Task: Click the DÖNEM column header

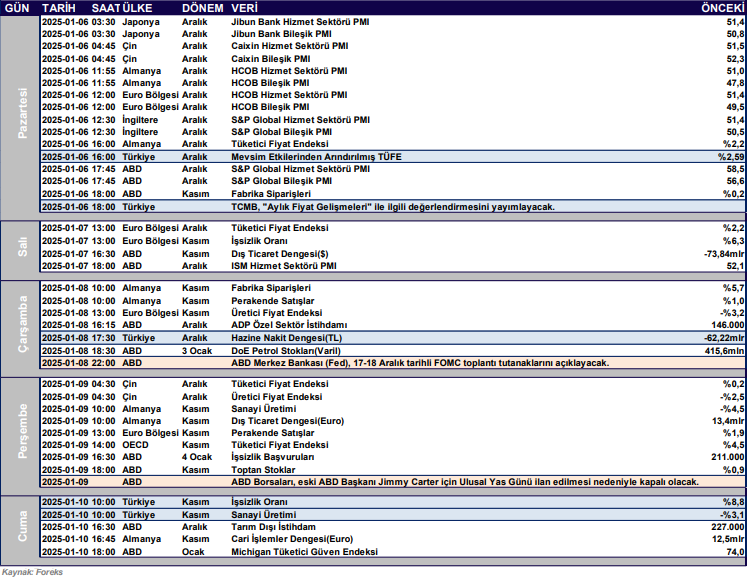Action: (202, 8)
